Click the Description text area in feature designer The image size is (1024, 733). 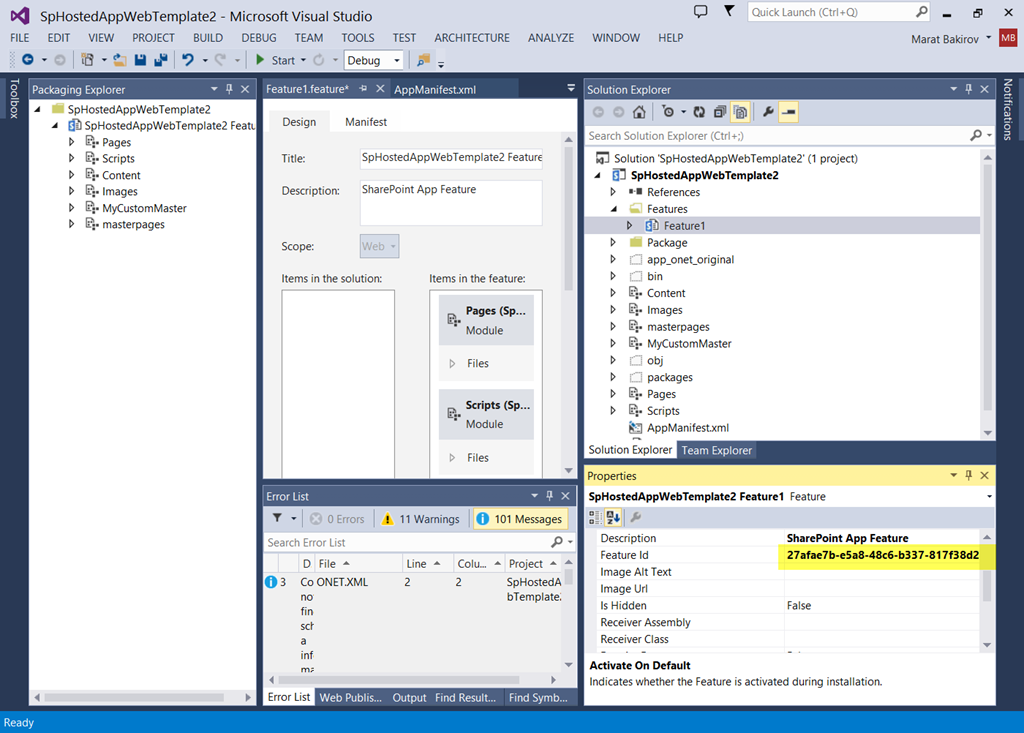(451, 203)
